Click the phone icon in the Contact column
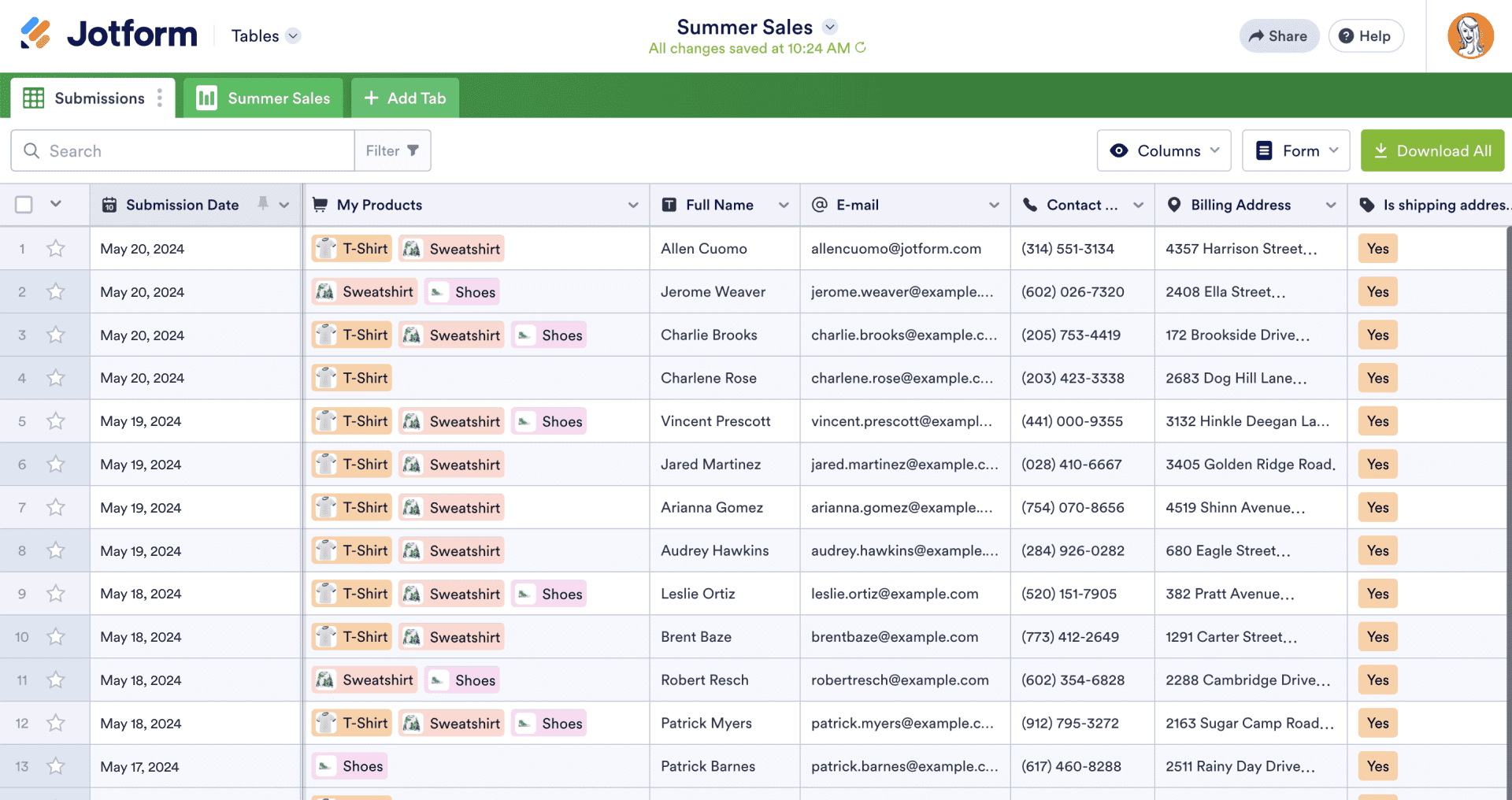 coord(1030,205)
